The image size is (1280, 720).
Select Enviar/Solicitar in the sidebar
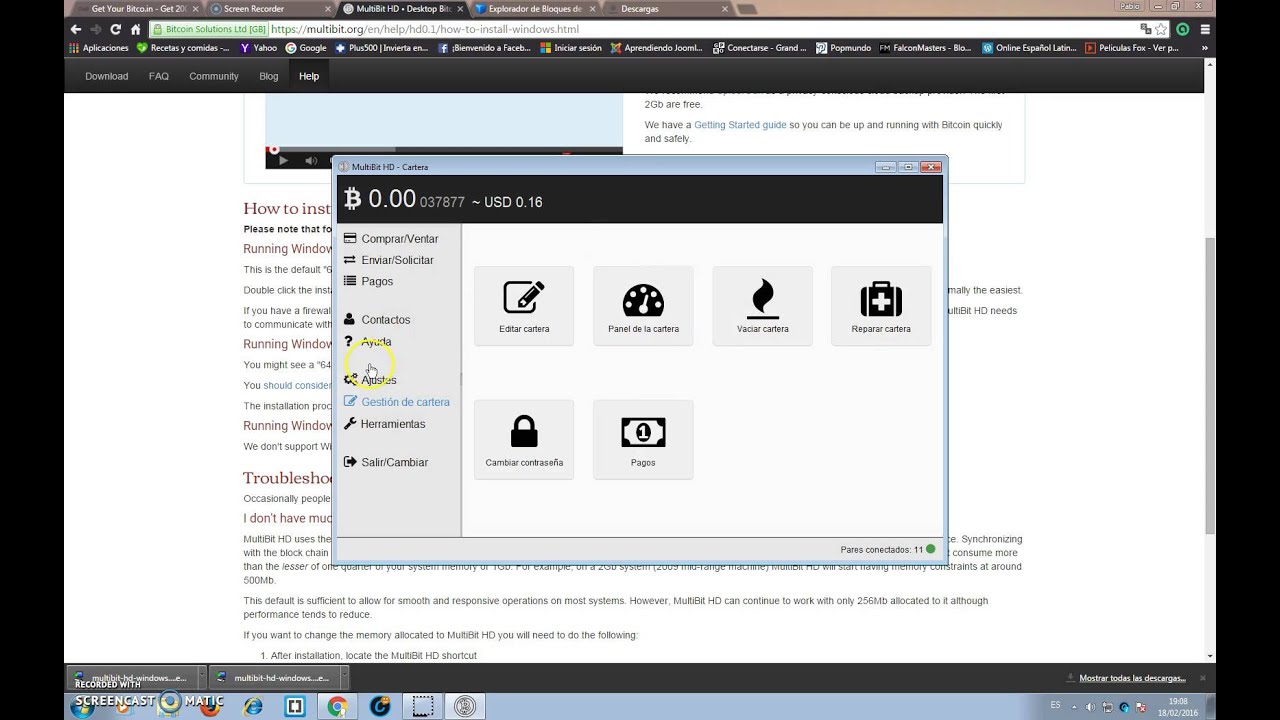[389, 260]
